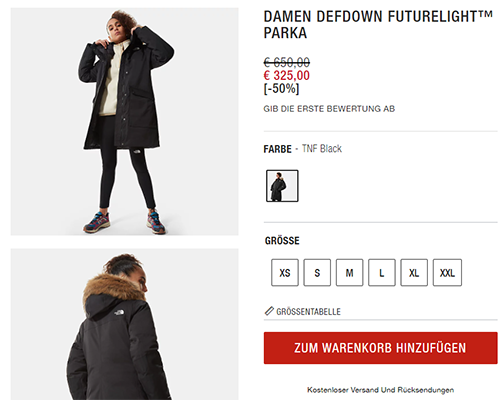500x400 pixels.
Task: Open the Grössentabelle size chart link
Action: pos(308,312)
